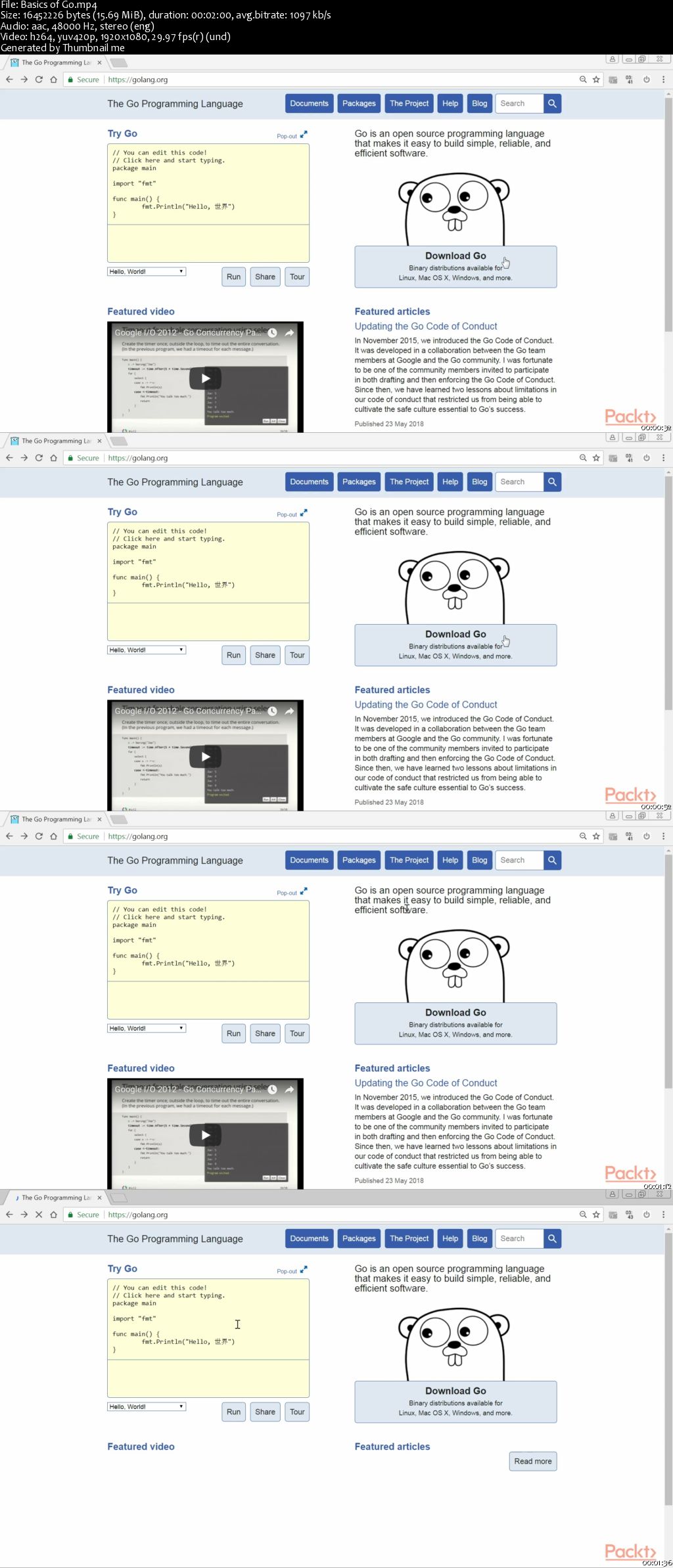This screenshot has width=673, height=1568.
Task: Click stop-loading X icon in 00:01:36 frame
Action: pos(39,1215)
